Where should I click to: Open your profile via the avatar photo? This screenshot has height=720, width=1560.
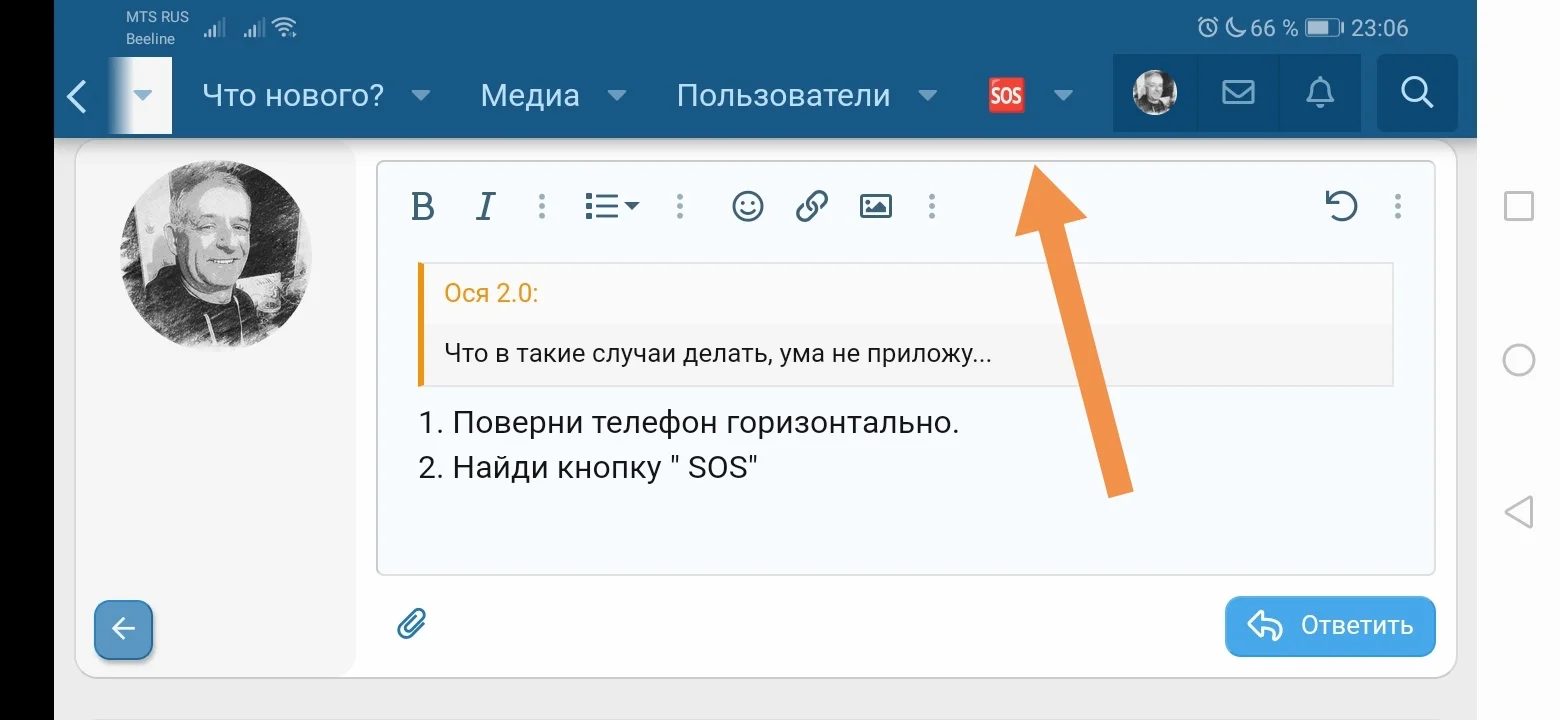[x=1154, y=93]
